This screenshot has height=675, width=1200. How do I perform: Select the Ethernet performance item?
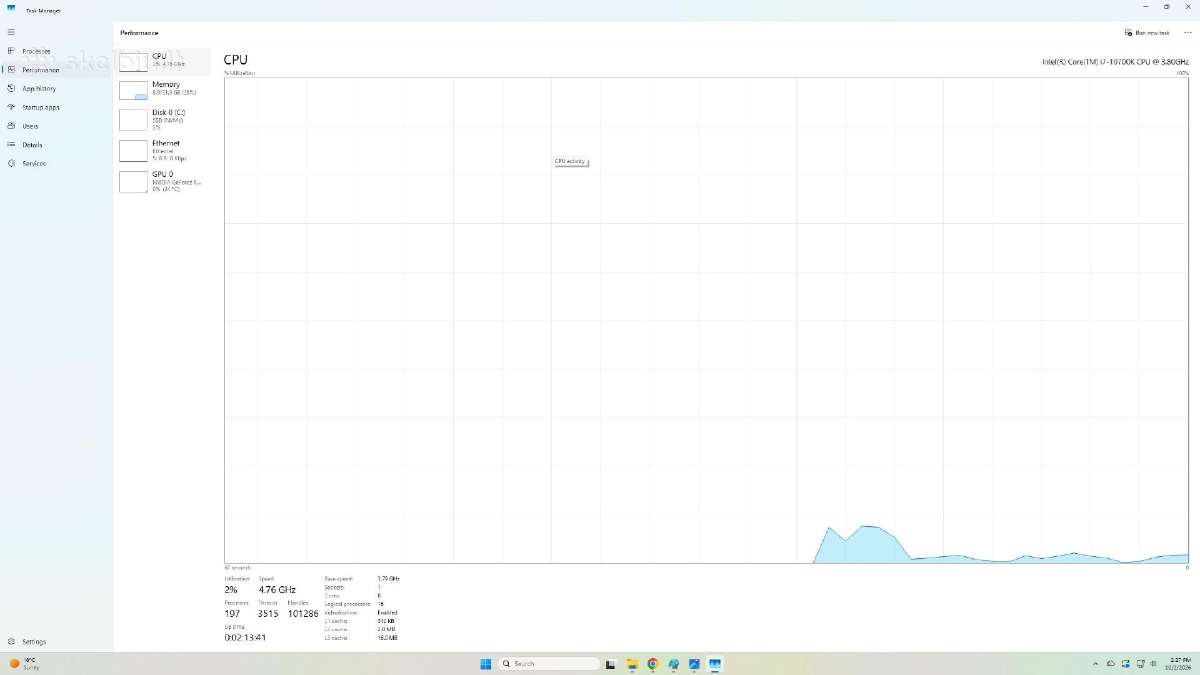click(x=164, y=151)
